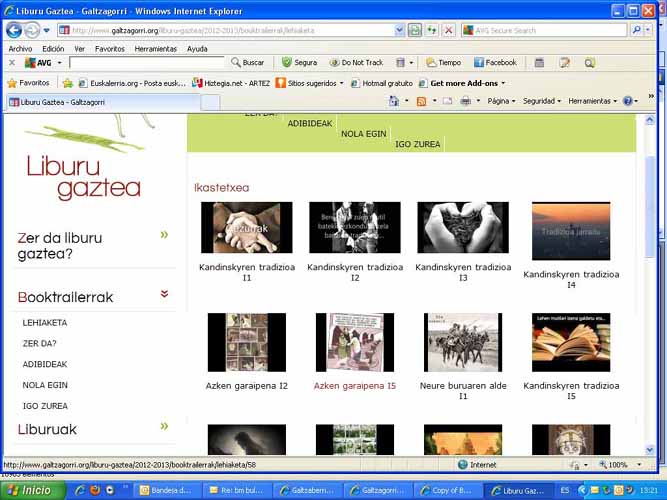This screenshot has width=667, height=500.
Task: Click the Add to favorites bar star icon
Action: pyautogui.click(x=68, y=83)
